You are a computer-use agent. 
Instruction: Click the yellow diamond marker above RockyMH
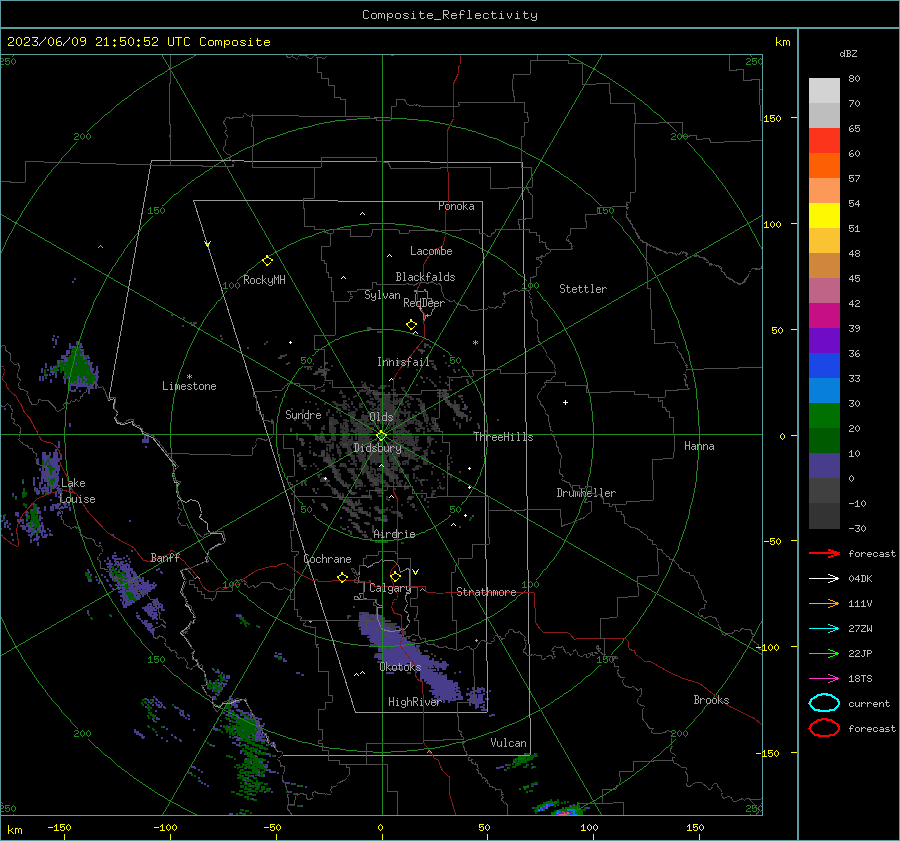tap(267, 261)
